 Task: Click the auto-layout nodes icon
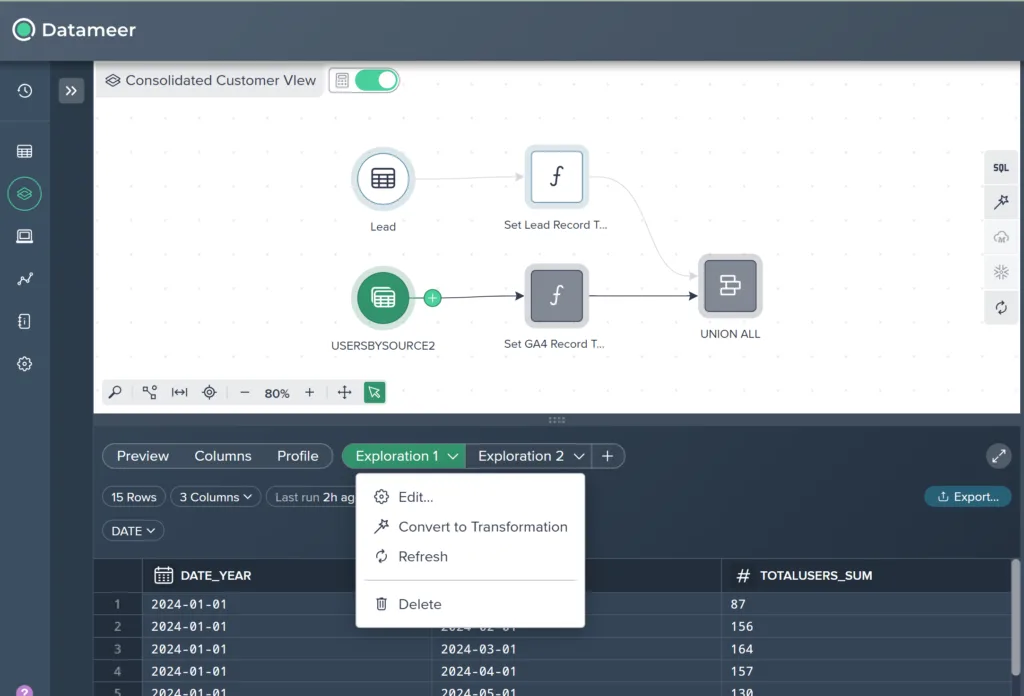150,392
